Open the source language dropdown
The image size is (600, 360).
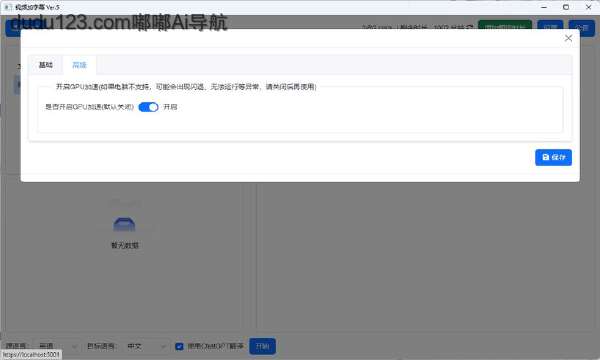pos(57,346)
